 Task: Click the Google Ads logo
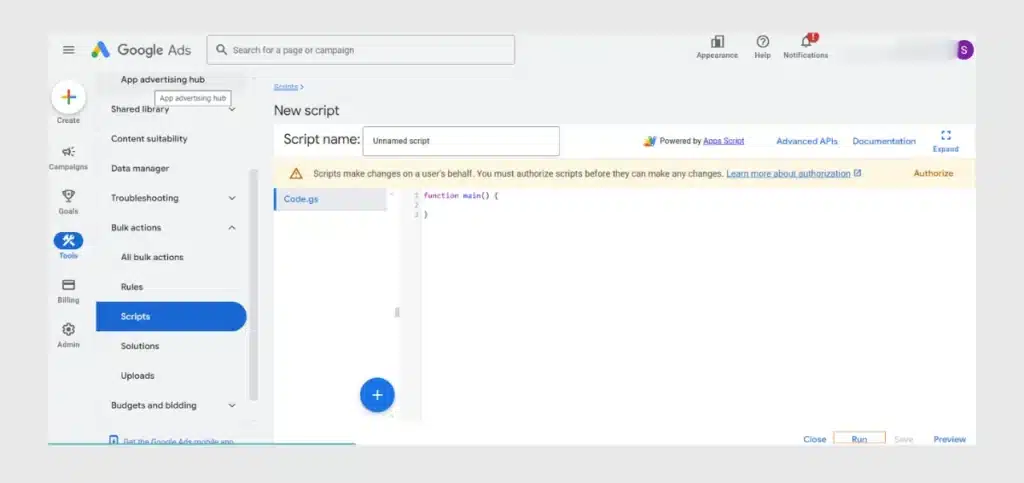[141, 50]
